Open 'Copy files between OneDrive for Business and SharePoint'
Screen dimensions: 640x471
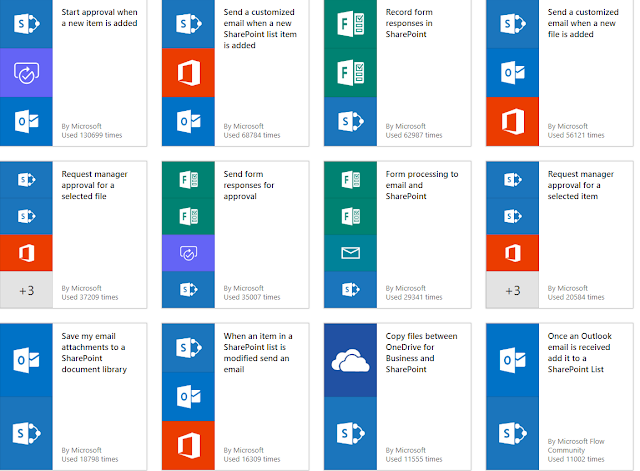(421, 353)
